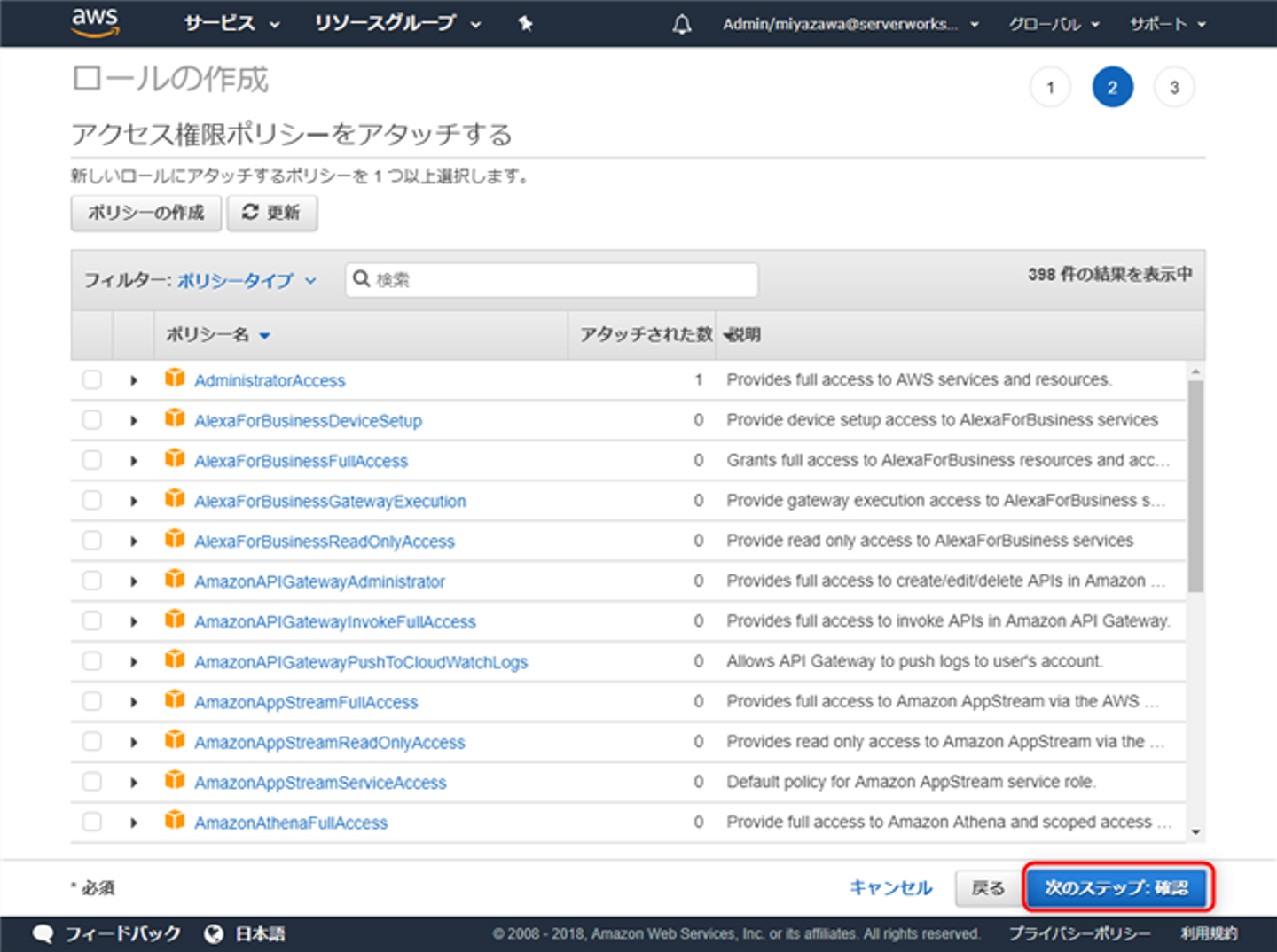The width and height of the screenshot is (1277, 952).
Task: Click the scroll down arrow of policy list
Action: [1195, 831]
